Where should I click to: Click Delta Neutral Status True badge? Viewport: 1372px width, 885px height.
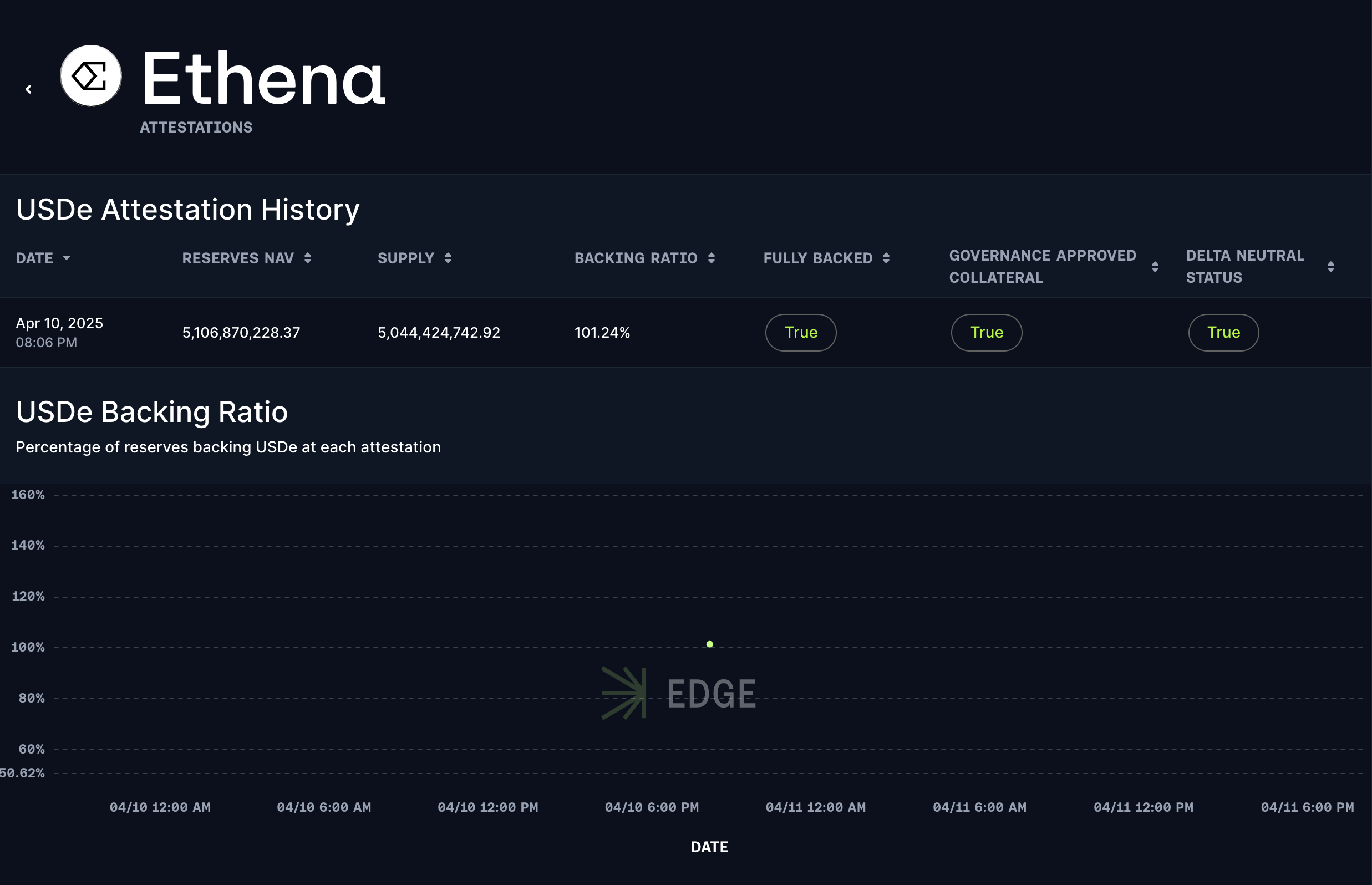click(x=1224, y=333)
